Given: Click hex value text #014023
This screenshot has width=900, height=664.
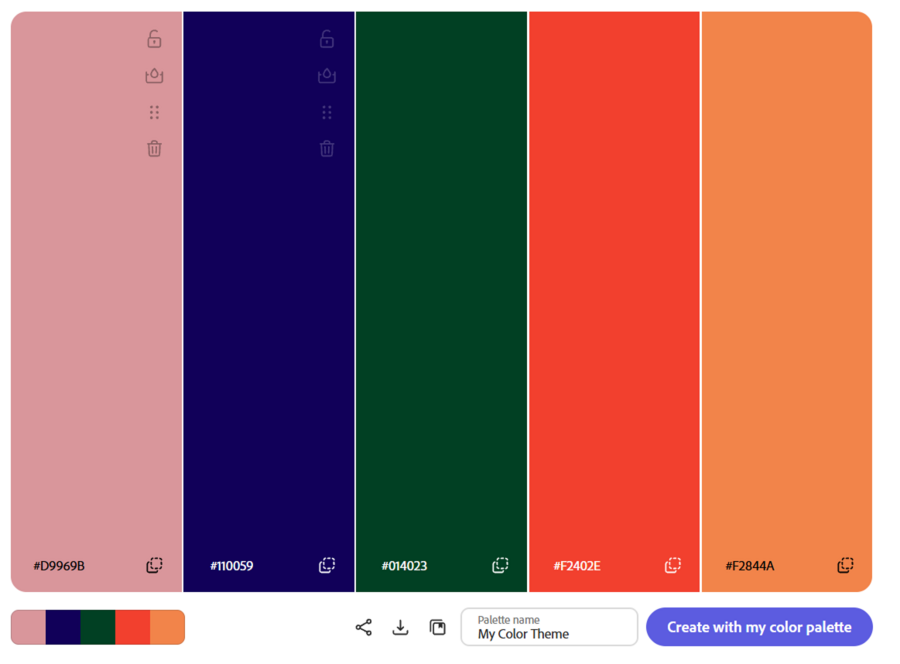Looking at the screenshot, I should pyautogui.click(x=405, y=566).
